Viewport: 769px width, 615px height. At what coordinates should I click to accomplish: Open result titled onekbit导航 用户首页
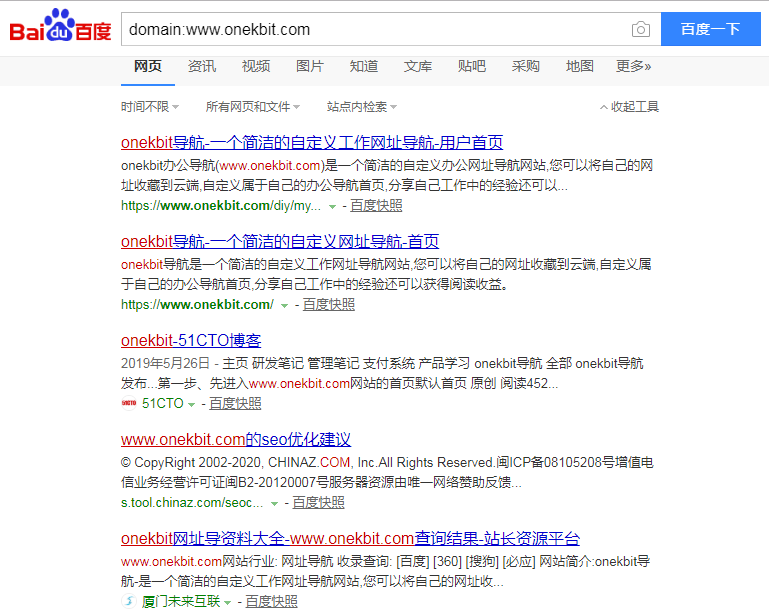(x=312, y=142)
